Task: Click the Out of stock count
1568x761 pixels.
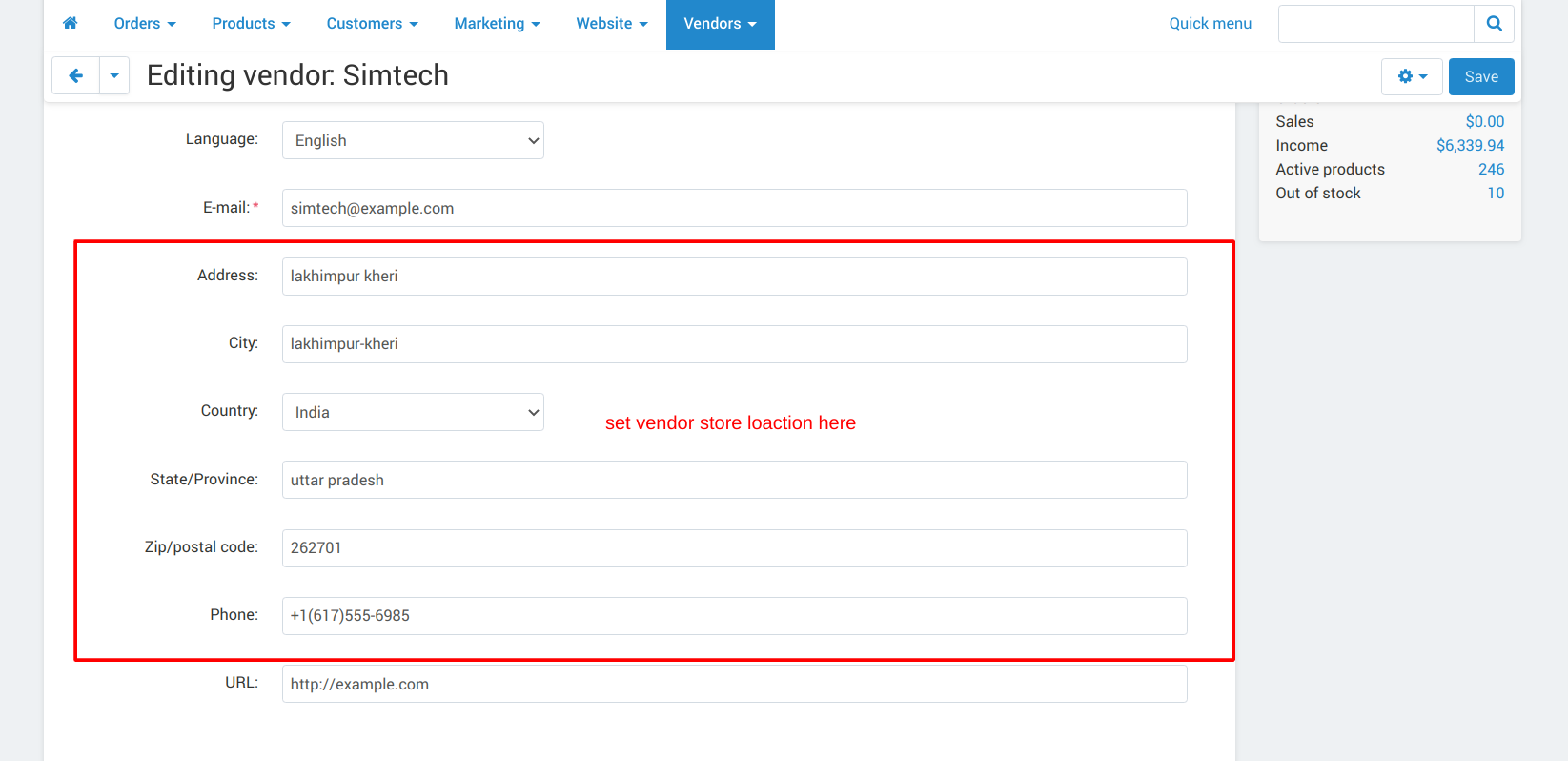Action: pyautogui.click(x=1496, y=193)
